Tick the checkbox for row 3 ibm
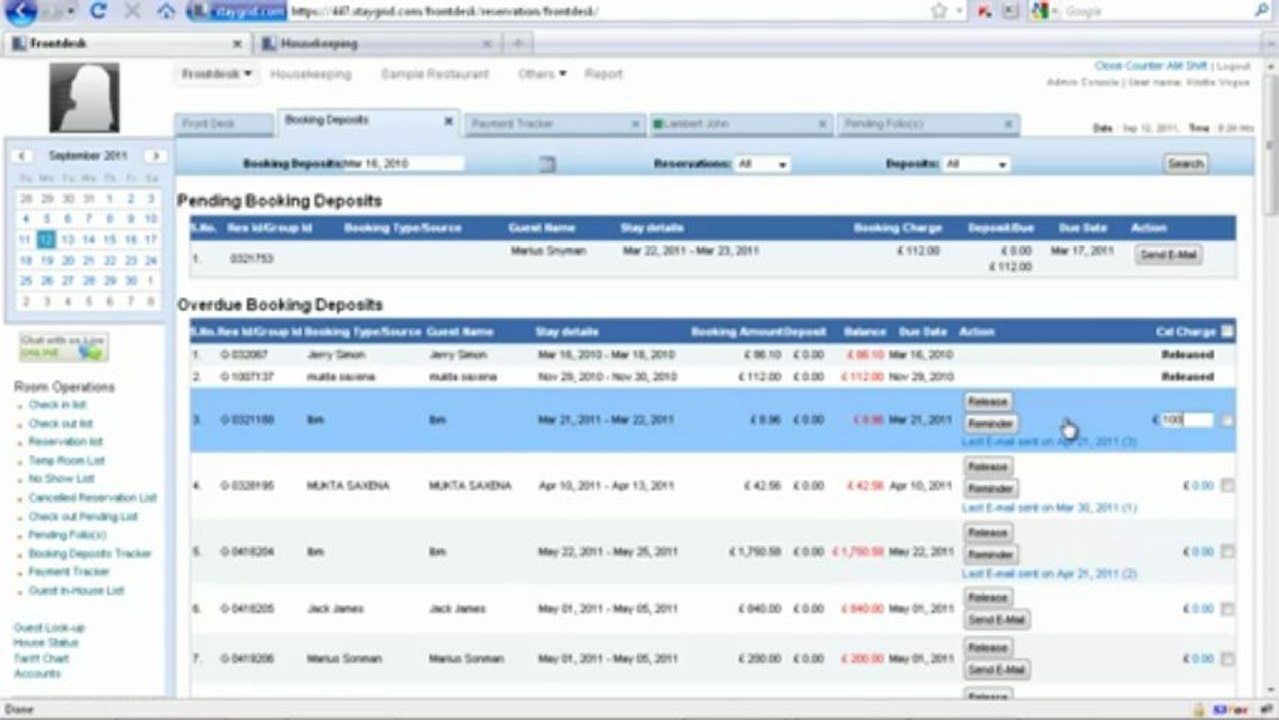1279x720 pixels. (1227, 421)
